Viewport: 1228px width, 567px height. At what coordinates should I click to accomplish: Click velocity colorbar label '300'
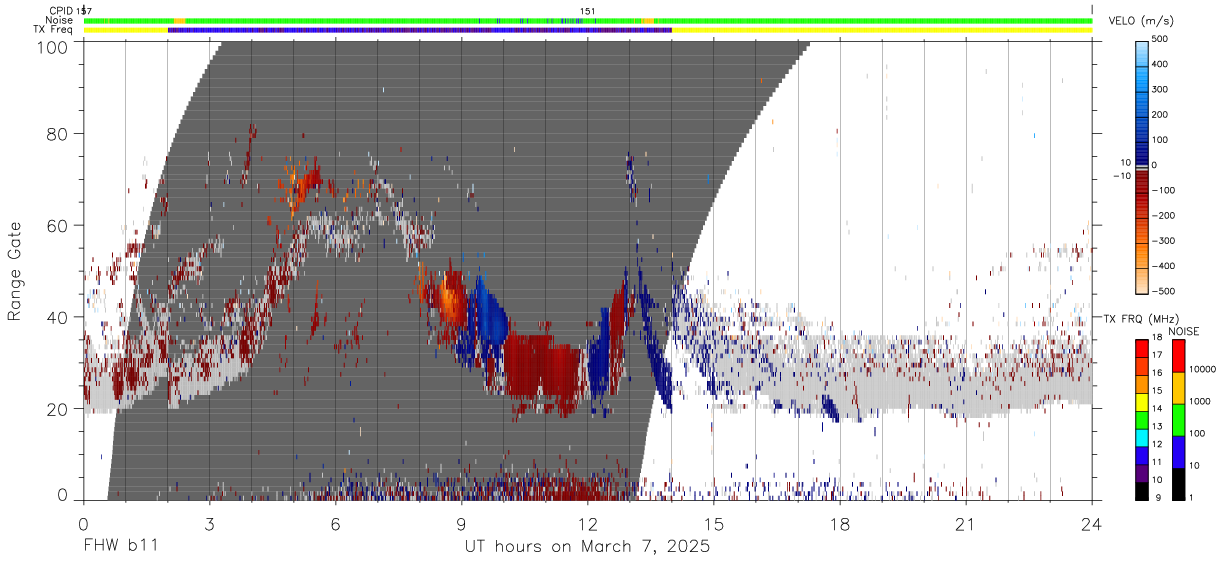tap(1160, 89)
